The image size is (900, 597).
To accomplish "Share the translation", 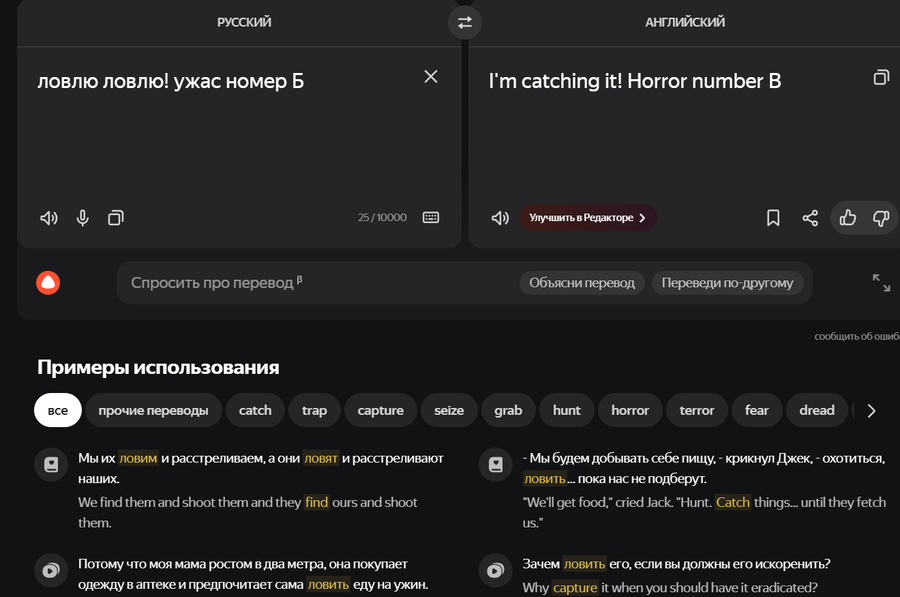I will [810, 218].
